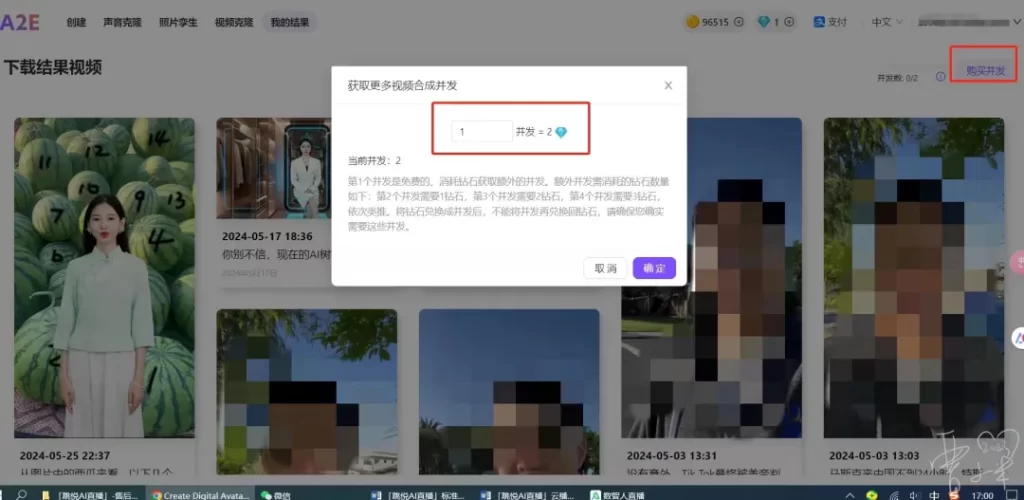Click the 取消 button in dialog
This screenshot has width=1024, height=500.
605,268
